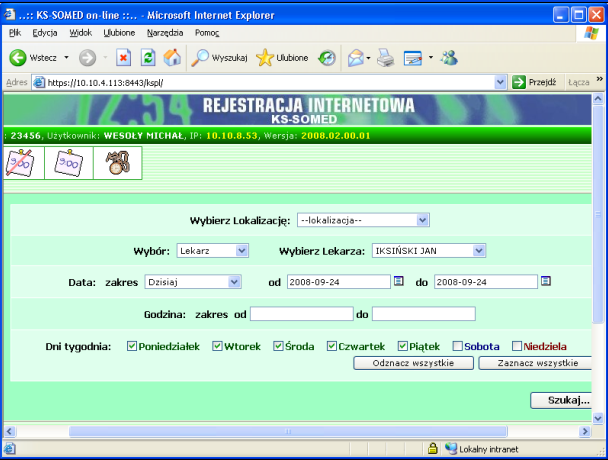Go back with the Wstecz arrow

(17, 58)
